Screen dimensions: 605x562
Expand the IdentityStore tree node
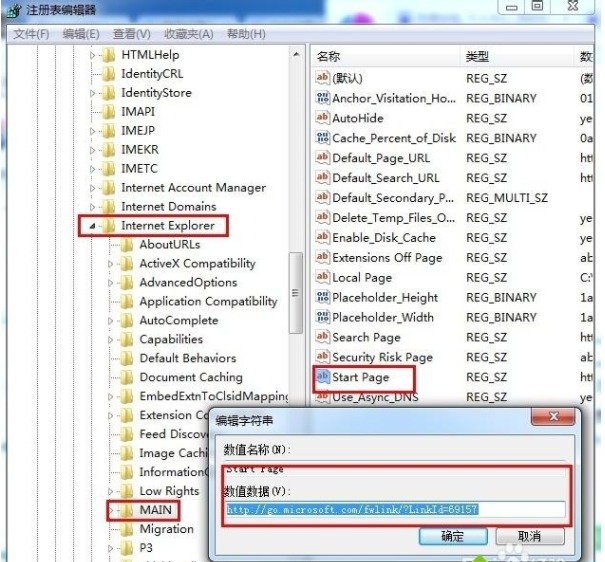click(92, 93)
